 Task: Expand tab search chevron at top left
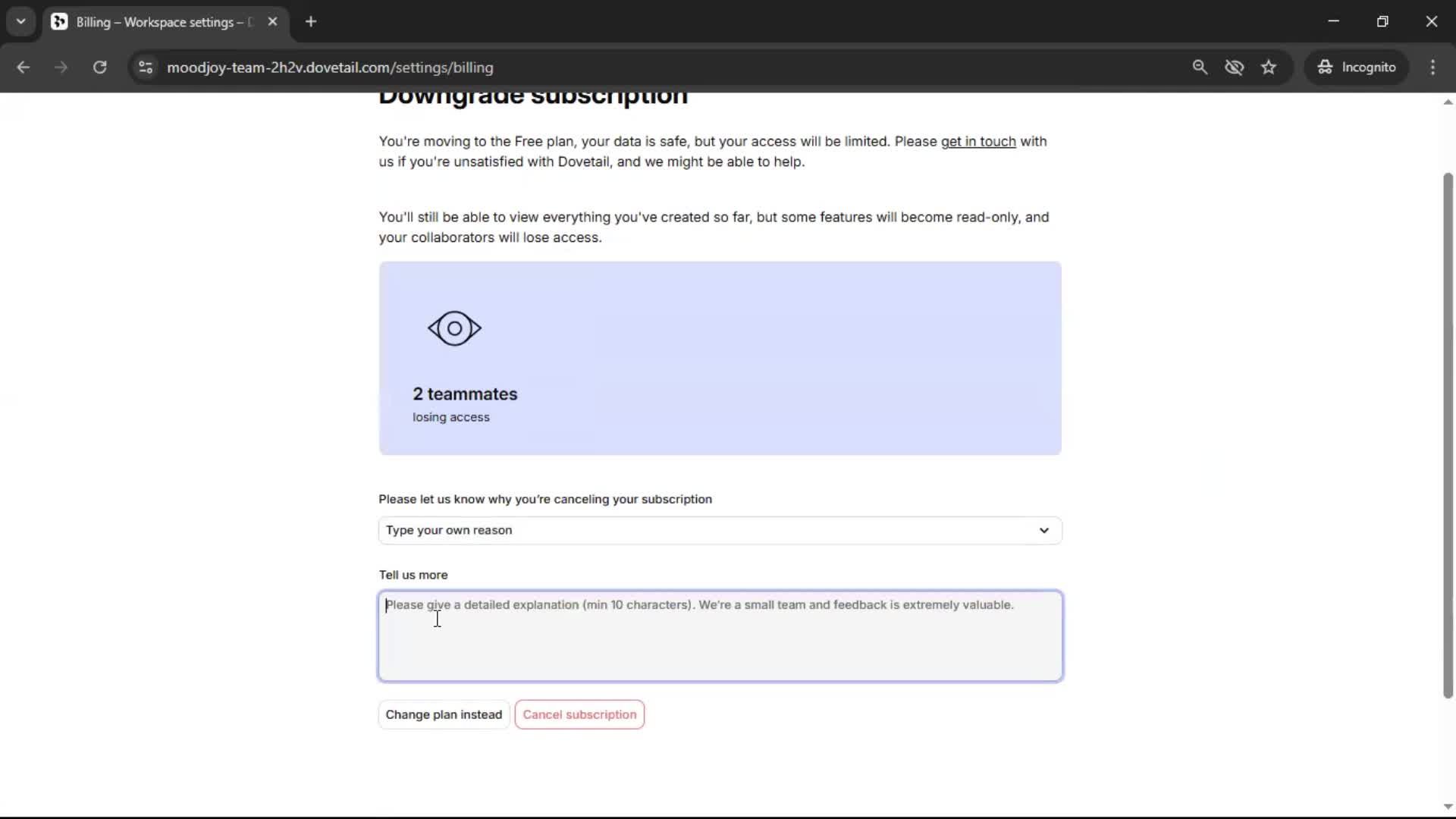coord(20,22)
